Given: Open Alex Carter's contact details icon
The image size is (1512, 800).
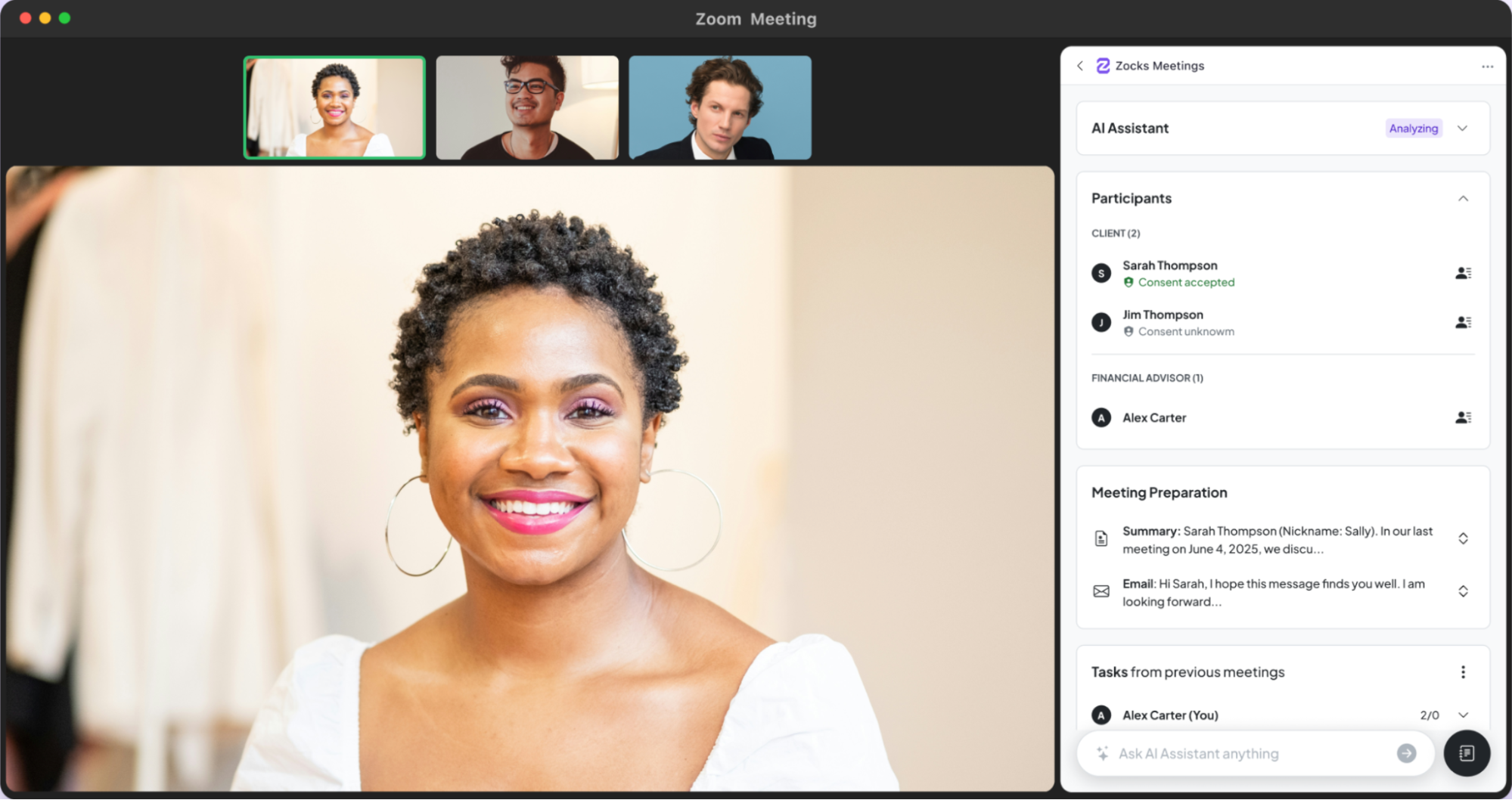Looking at the screenshot, I should (1463, 417).
